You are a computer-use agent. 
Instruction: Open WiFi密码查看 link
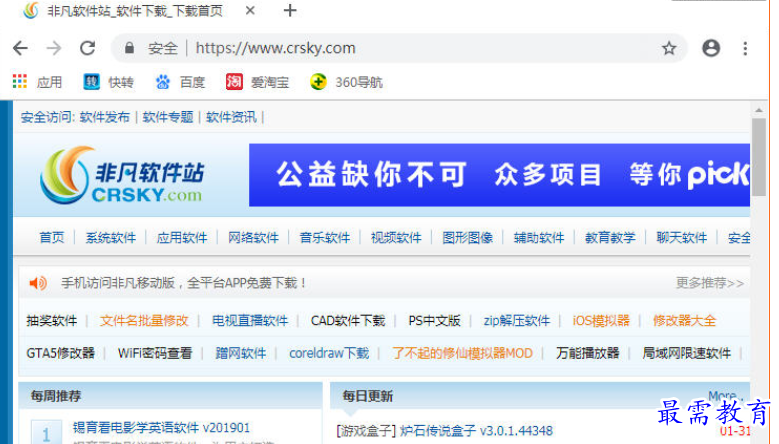155,353
